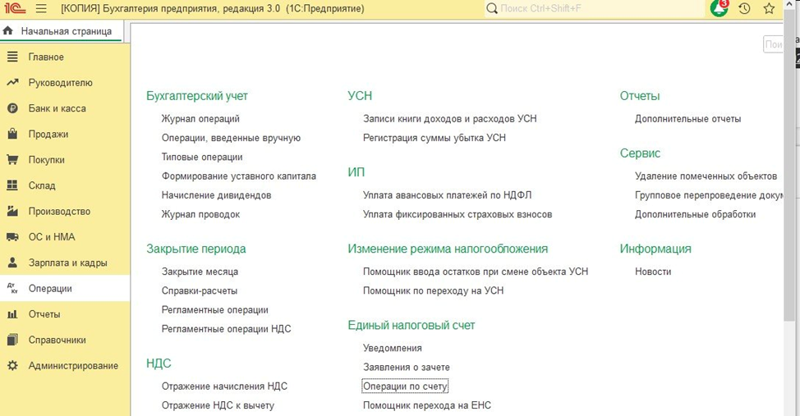Click the Главное section list icon
Screen dimensions: 800x416
(x=12, y=57)
